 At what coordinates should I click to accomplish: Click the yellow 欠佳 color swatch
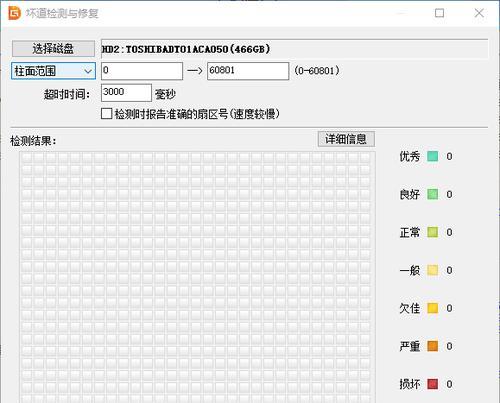coord(433,308)
